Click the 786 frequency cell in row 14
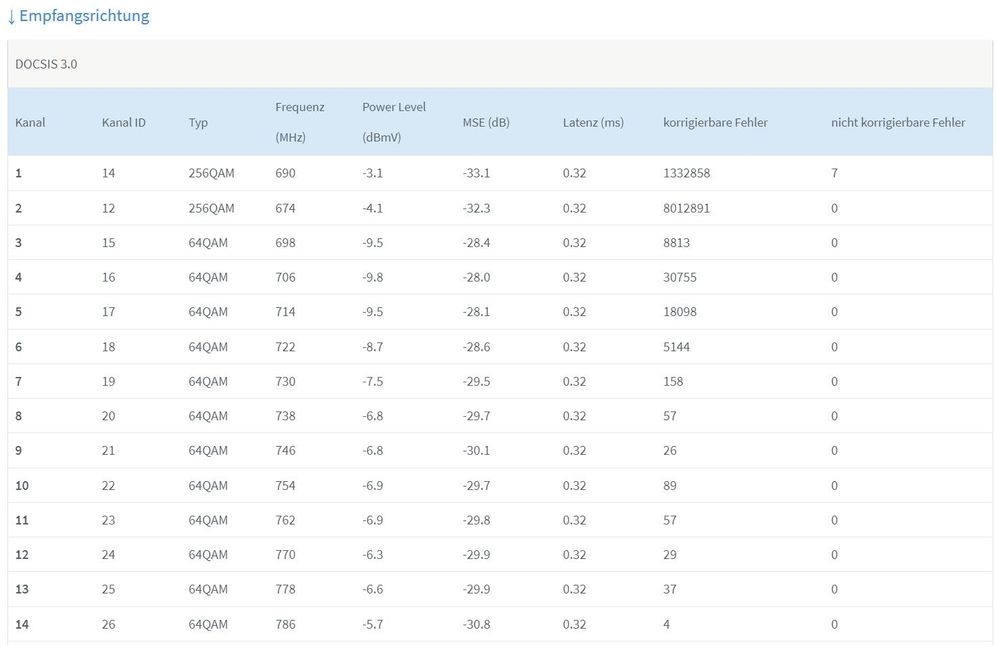998x645 pixels. click(286, 624)
